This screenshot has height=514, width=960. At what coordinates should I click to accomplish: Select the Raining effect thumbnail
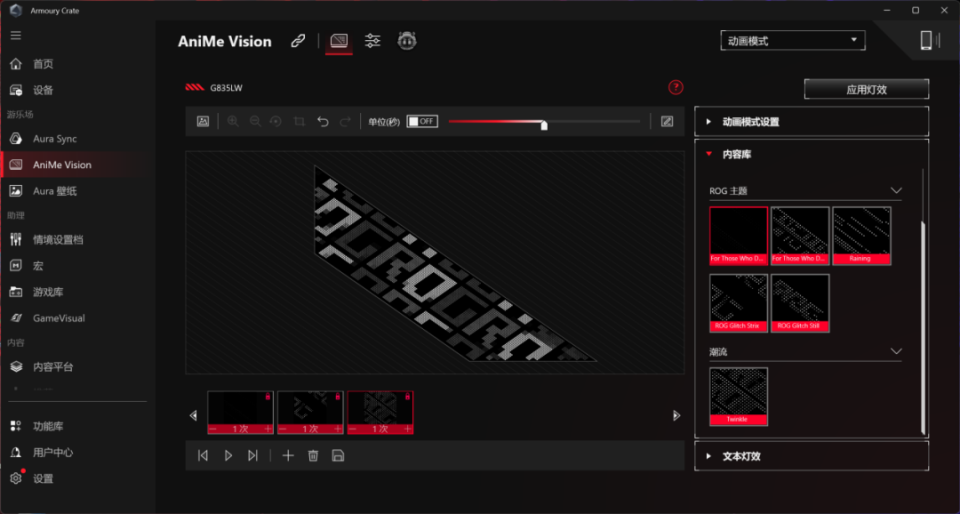(861, 236)
